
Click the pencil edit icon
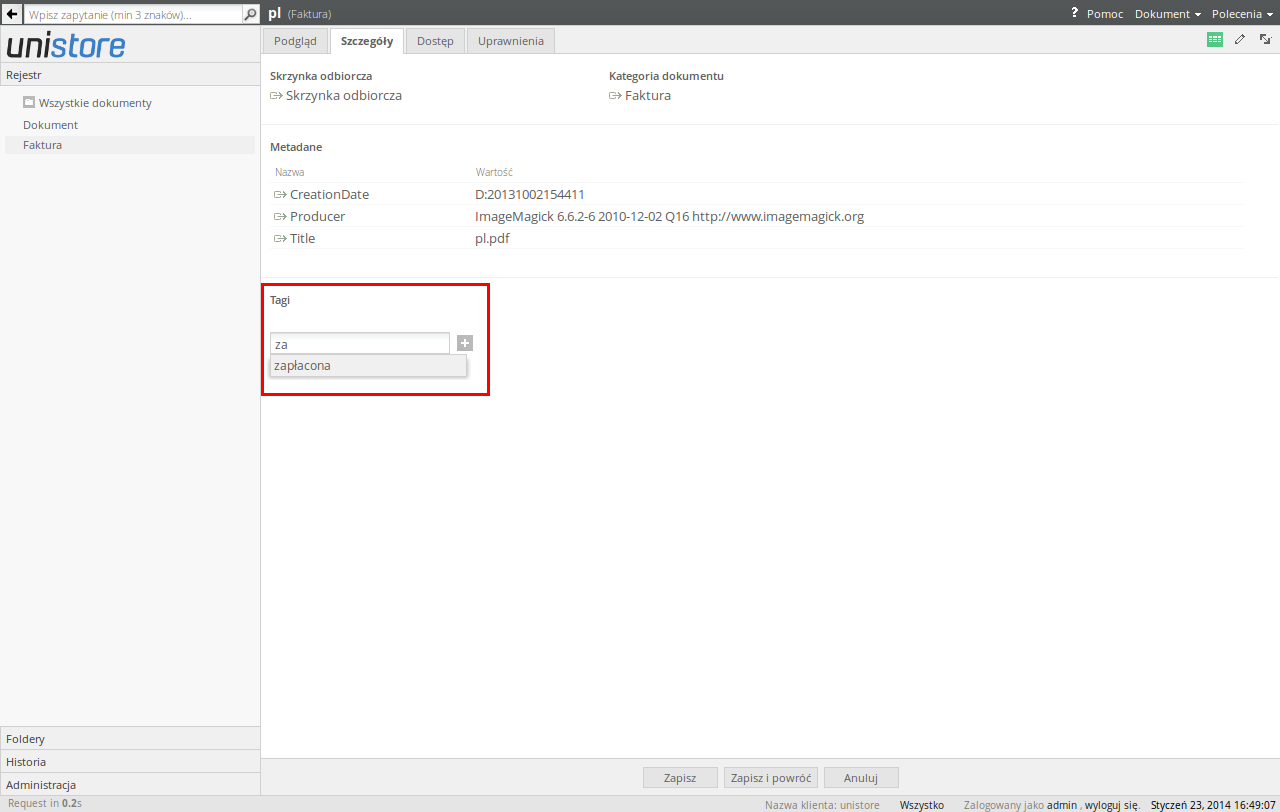pos(1240,39)
